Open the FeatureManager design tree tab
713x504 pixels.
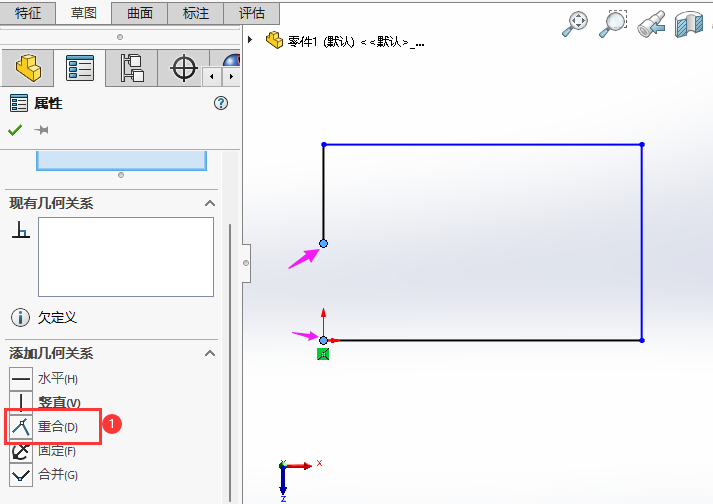tap(28, 68)
